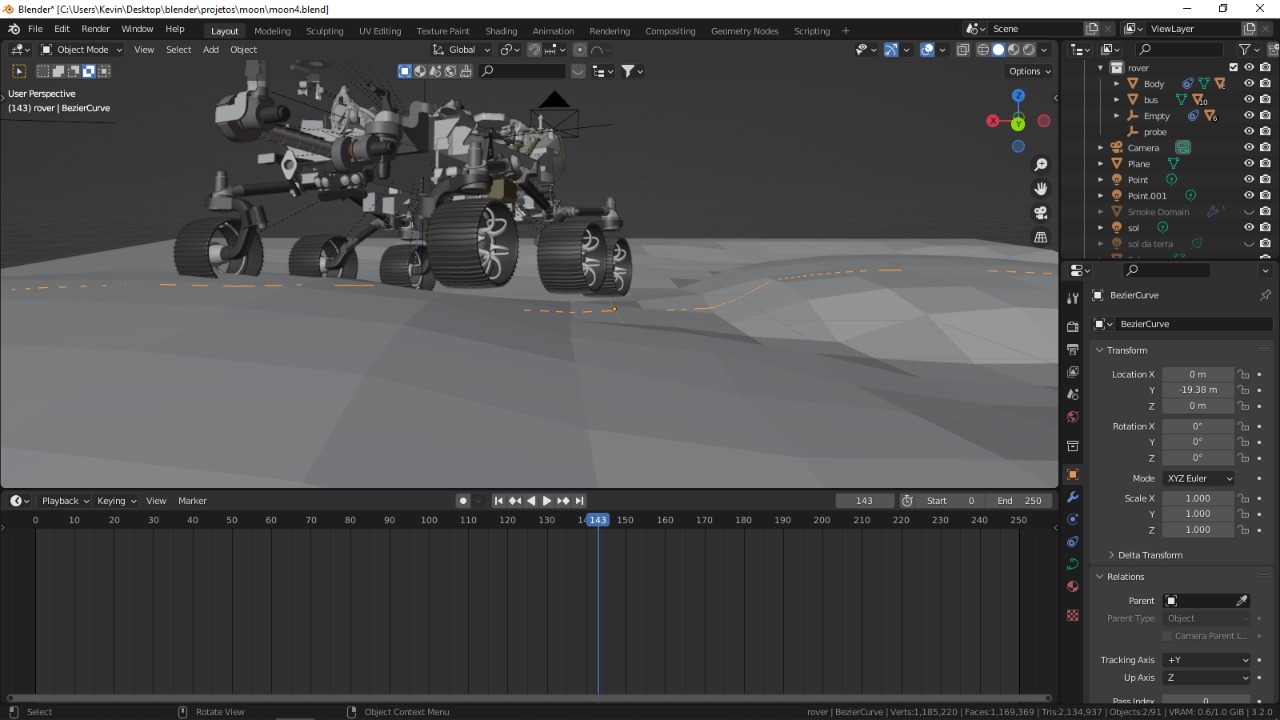Open the Render properties tab
1280x720 pixels.
tap(1073, 327)
